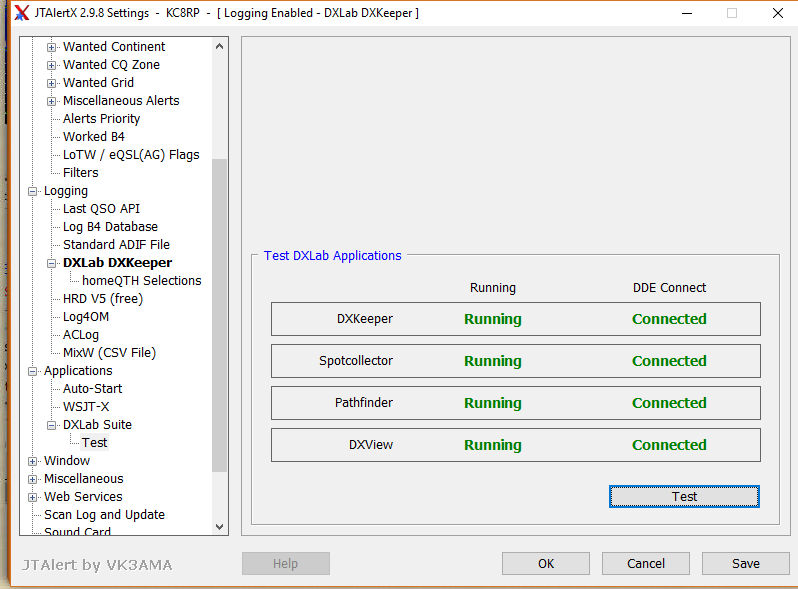The width and height of the screenshot is (798, 589).
Task: Open Last QSO API settings
Action: click(101, 209)
